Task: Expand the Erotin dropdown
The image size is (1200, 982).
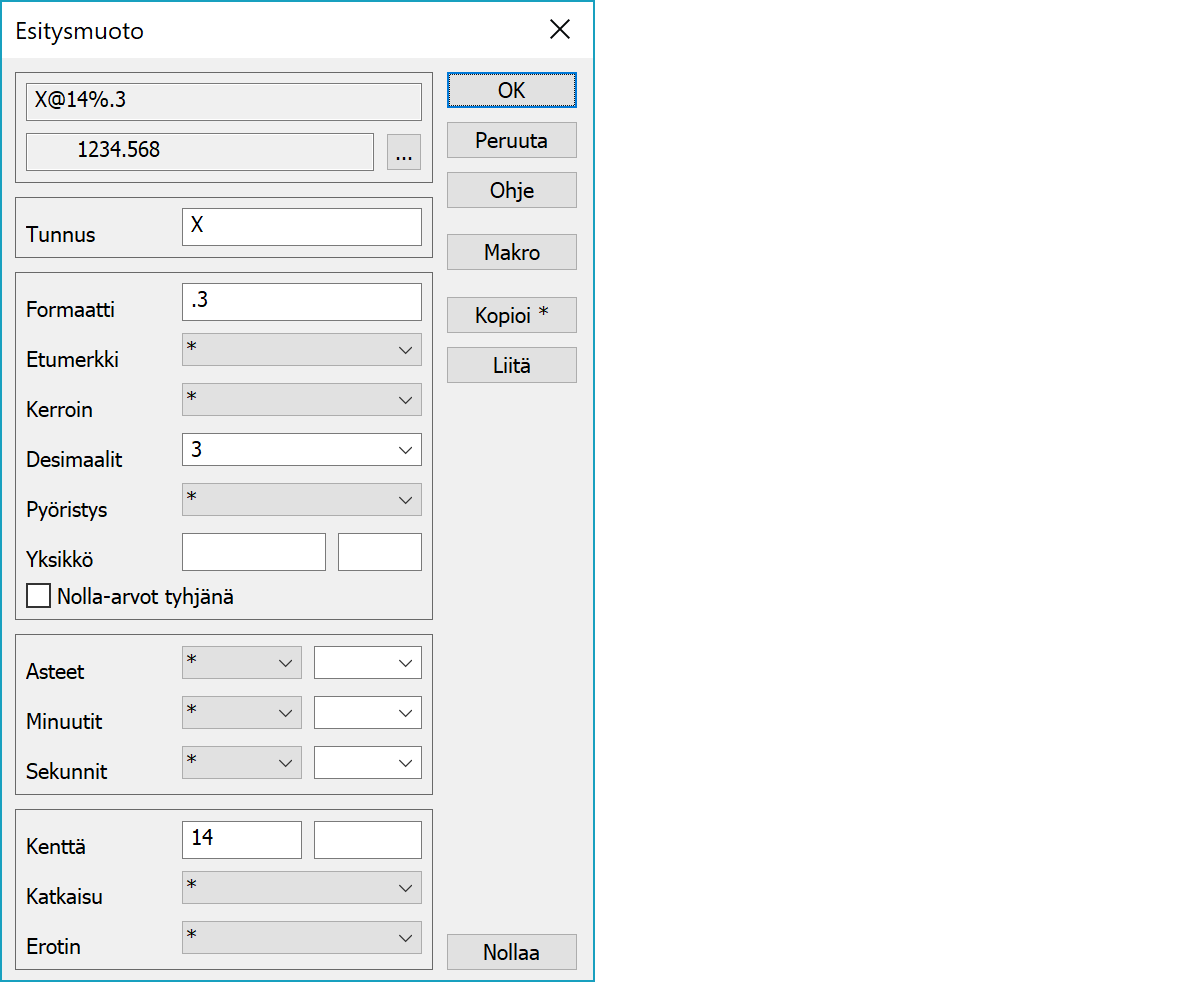Action: click(301, 938)
